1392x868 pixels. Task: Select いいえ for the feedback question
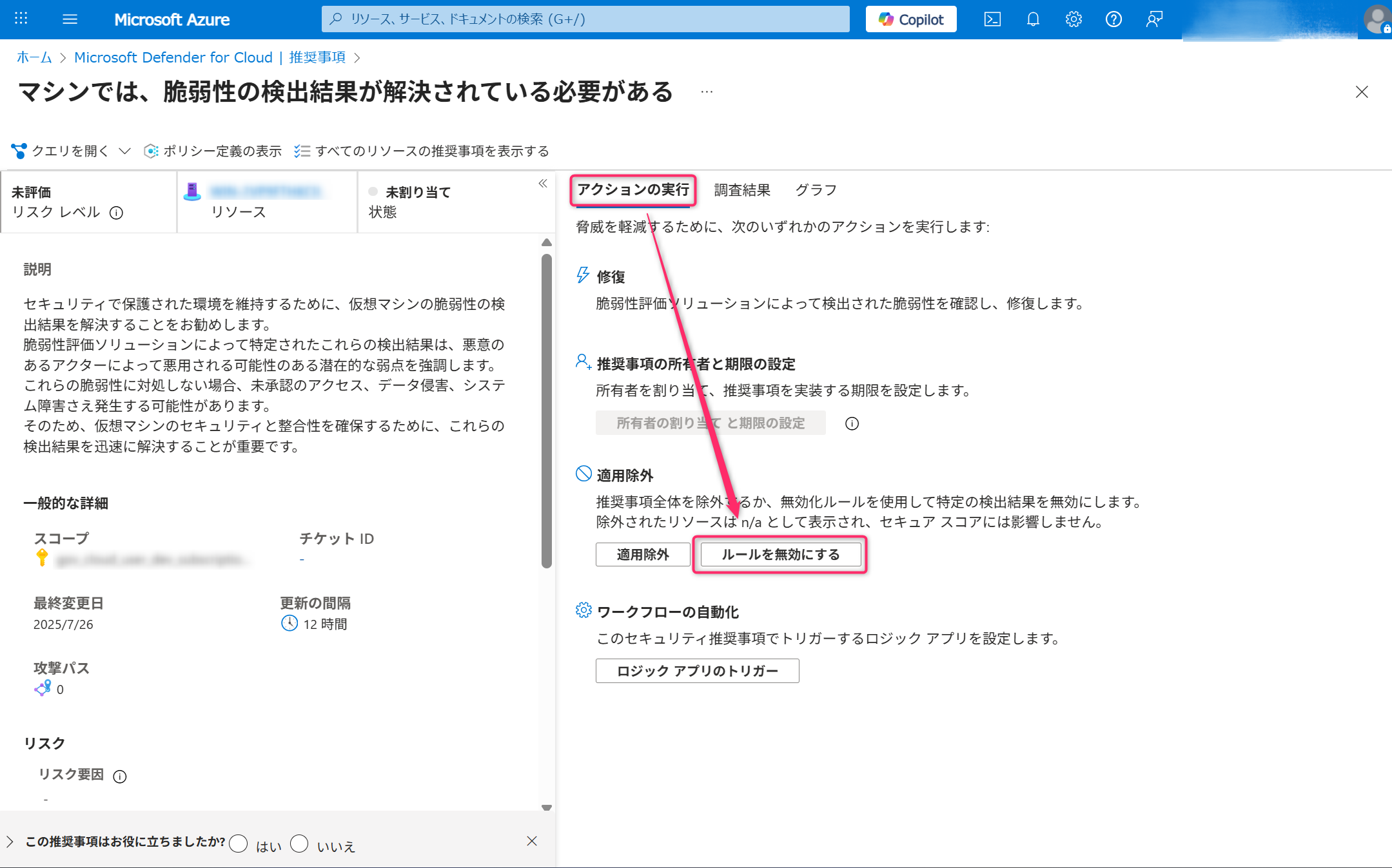click(299, 844)
